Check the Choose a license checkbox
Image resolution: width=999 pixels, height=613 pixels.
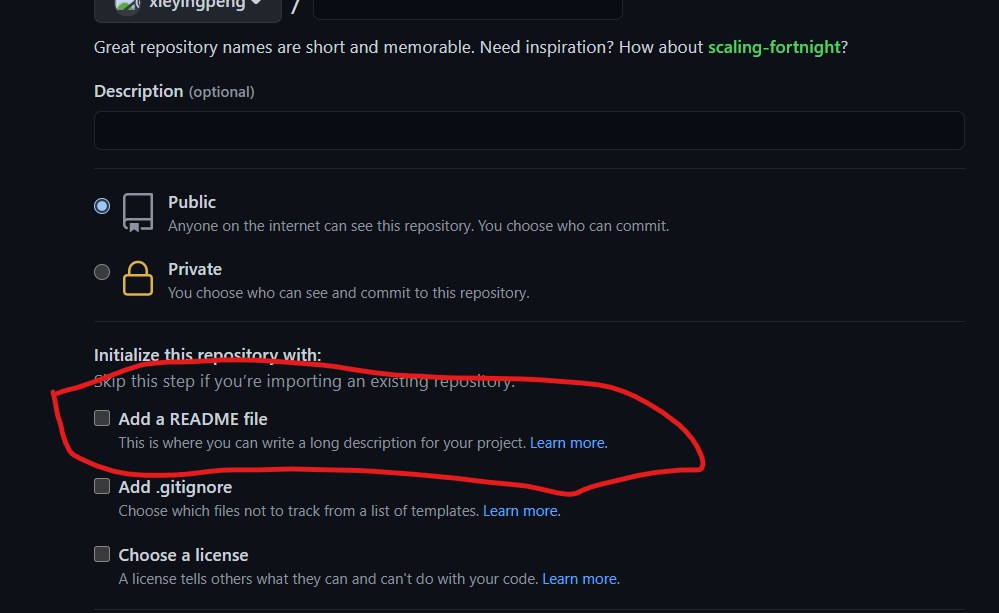click(x=102, y=554)
